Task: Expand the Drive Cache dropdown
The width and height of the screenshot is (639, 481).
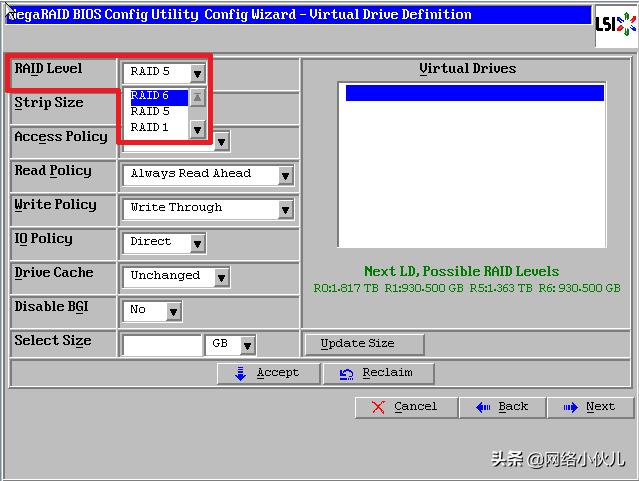Action: tap(221, 278)
